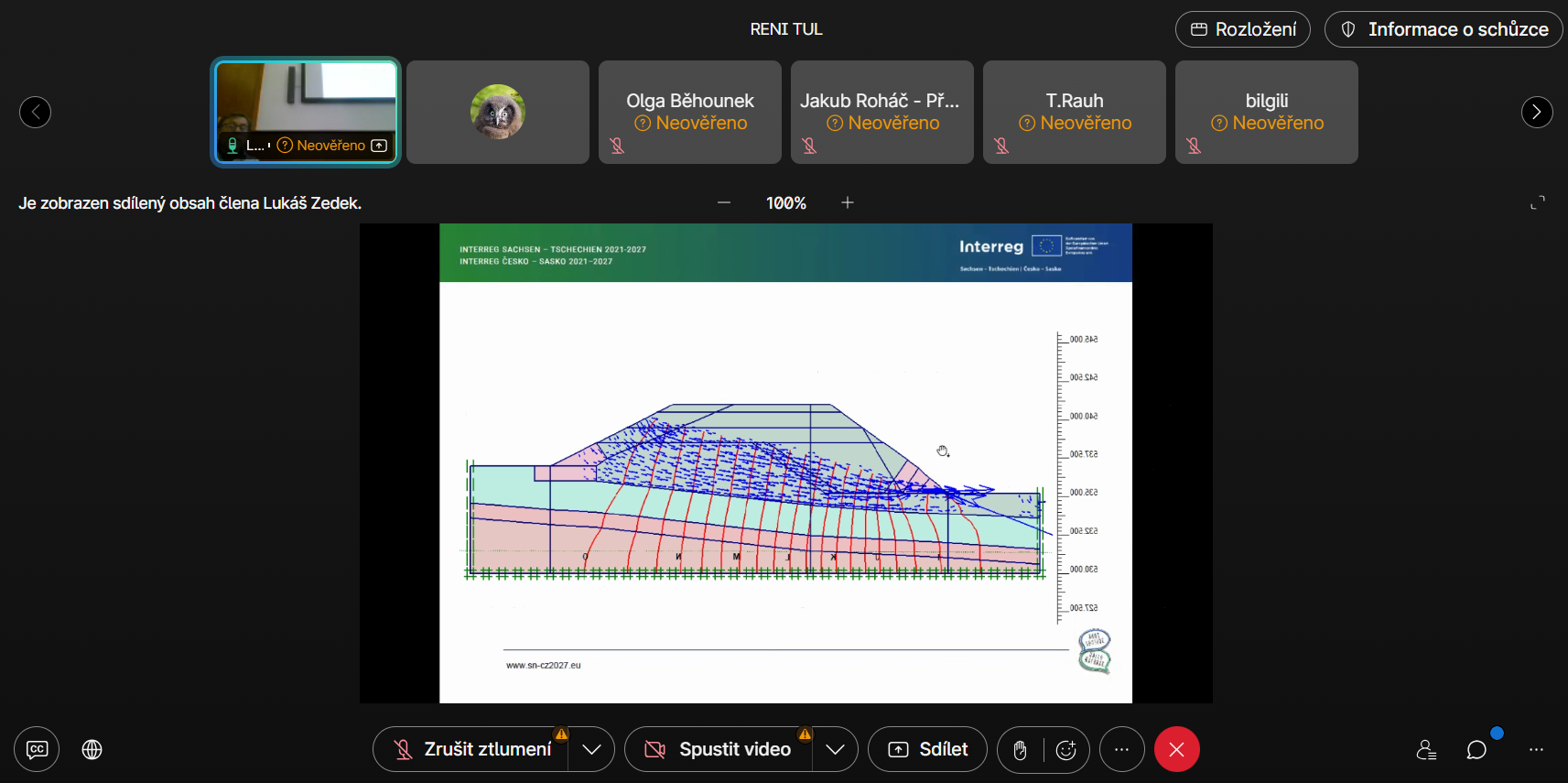Click the Sdílet share button

927,749
